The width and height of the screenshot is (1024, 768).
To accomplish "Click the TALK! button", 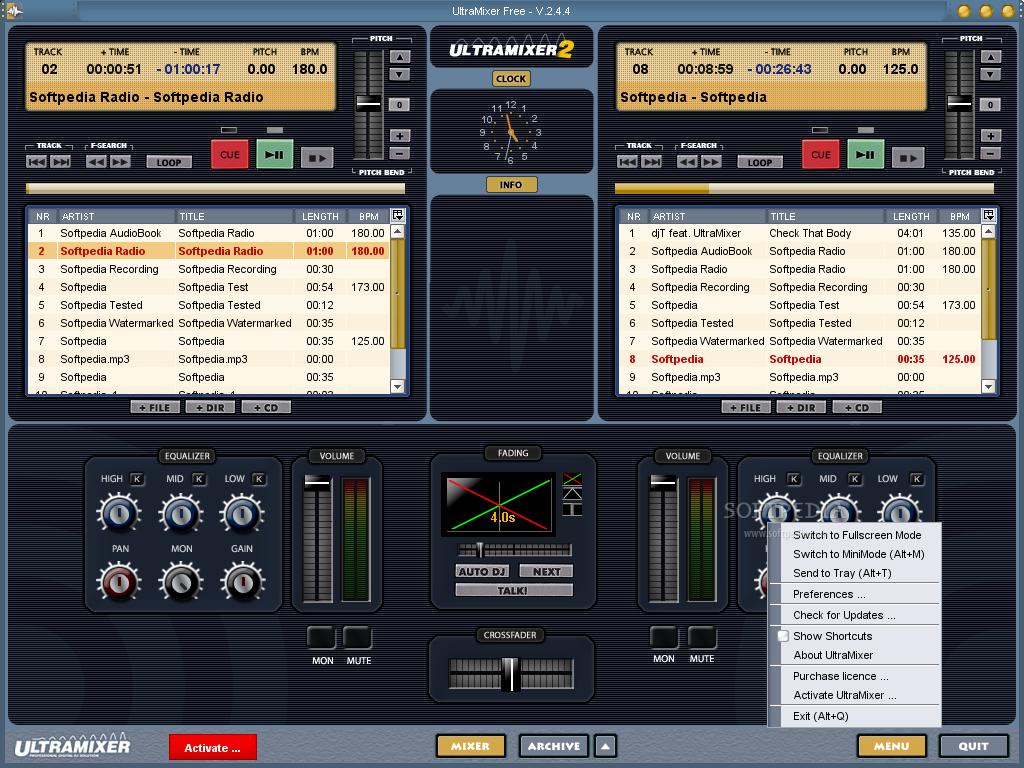I will coord(513,590).
